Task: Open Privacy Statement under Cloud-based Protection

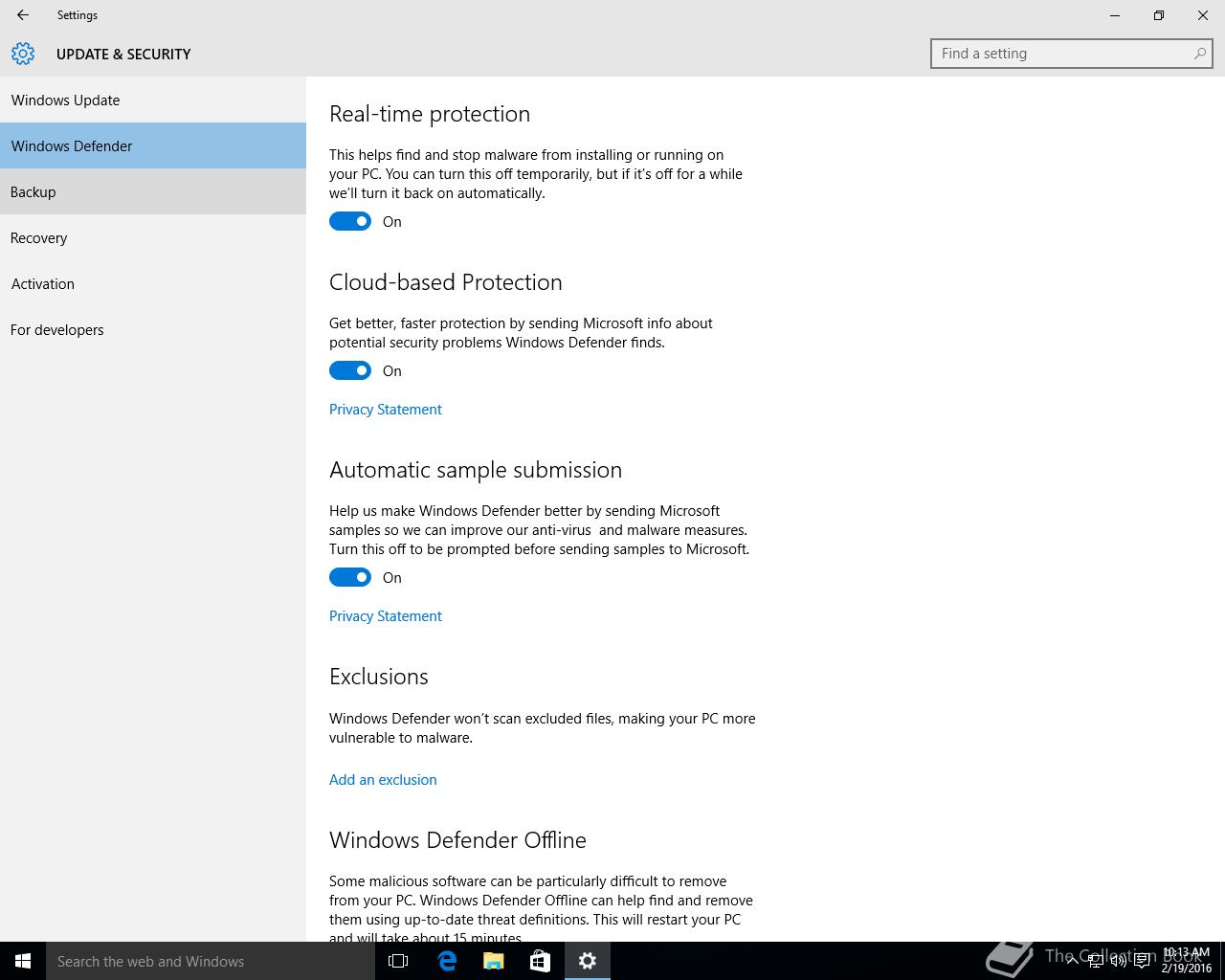Action: (386, 409)
